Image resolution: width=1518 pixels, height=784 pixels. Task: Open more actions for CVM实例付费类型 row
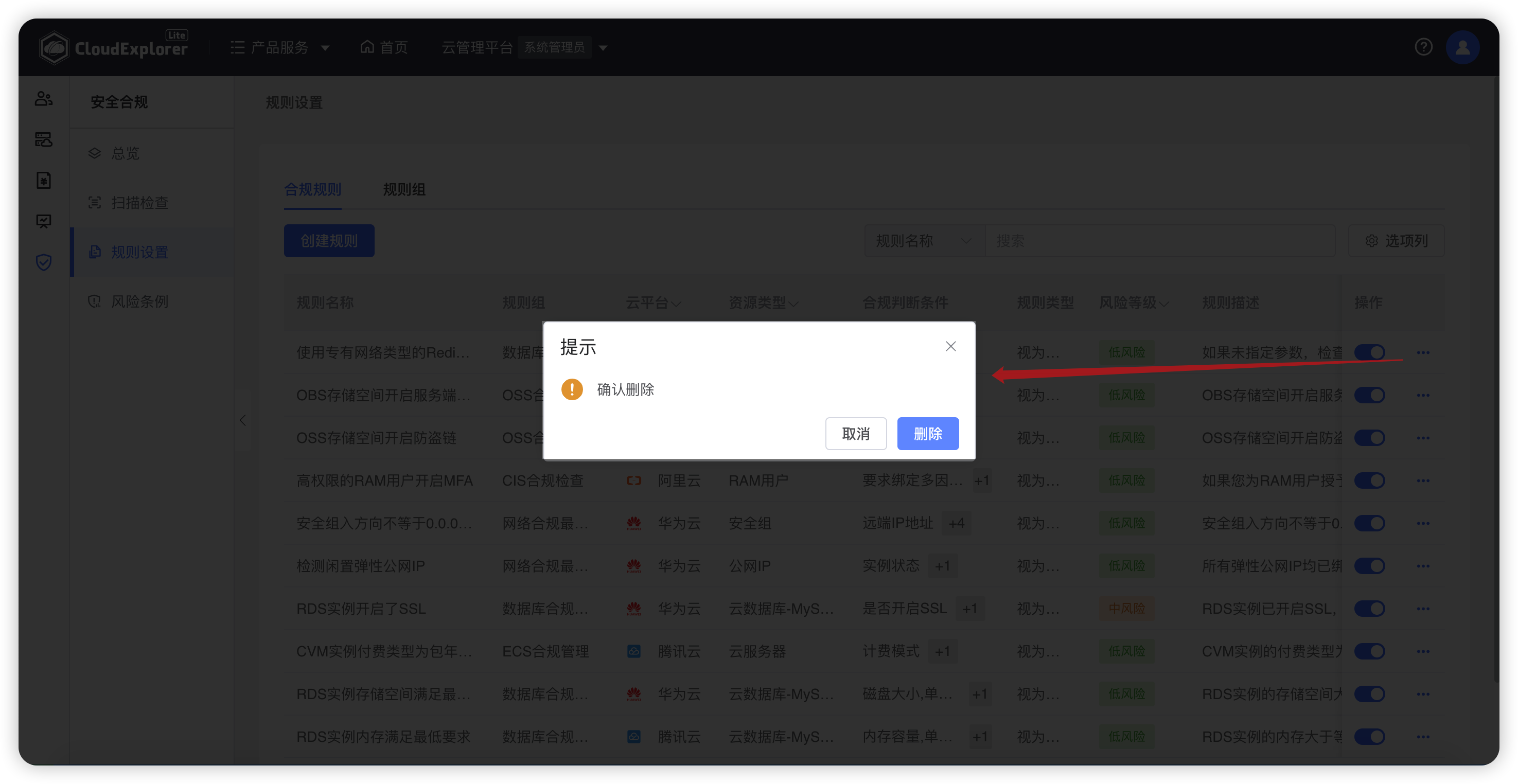[1423, 651]
